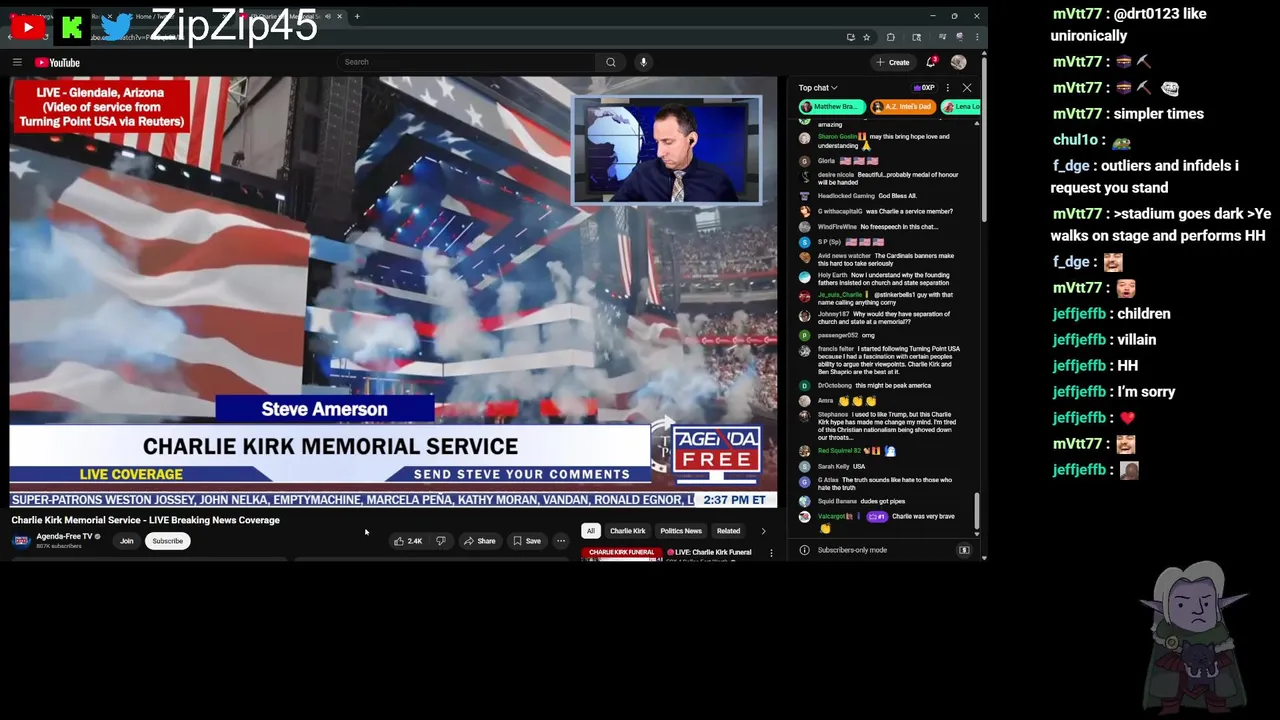Open the Agenda-Free TV channel avatar
1280x720 pixels.
point(21,541)
